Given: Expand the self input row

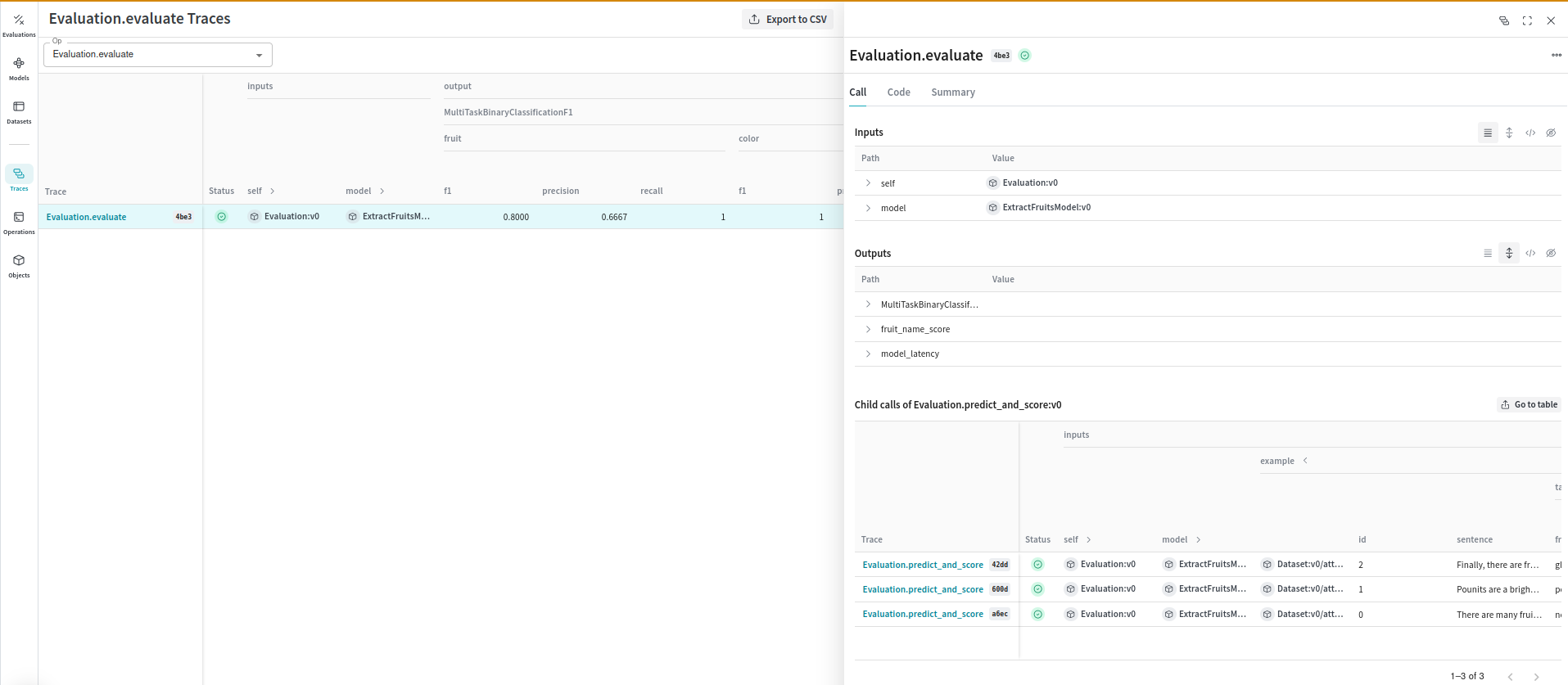Looking at the screenshot, I should pyautogui.click(x=869, y=183).
